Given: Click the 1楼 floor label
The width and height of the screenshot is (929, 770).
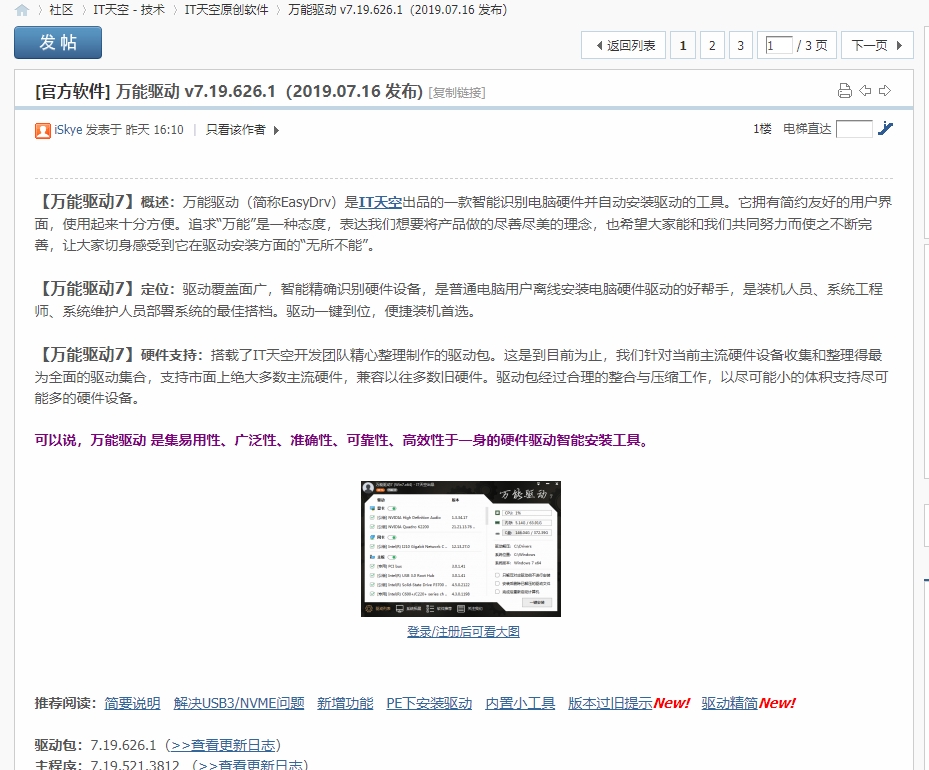Looking at the screenshot, I should (762, 129).
